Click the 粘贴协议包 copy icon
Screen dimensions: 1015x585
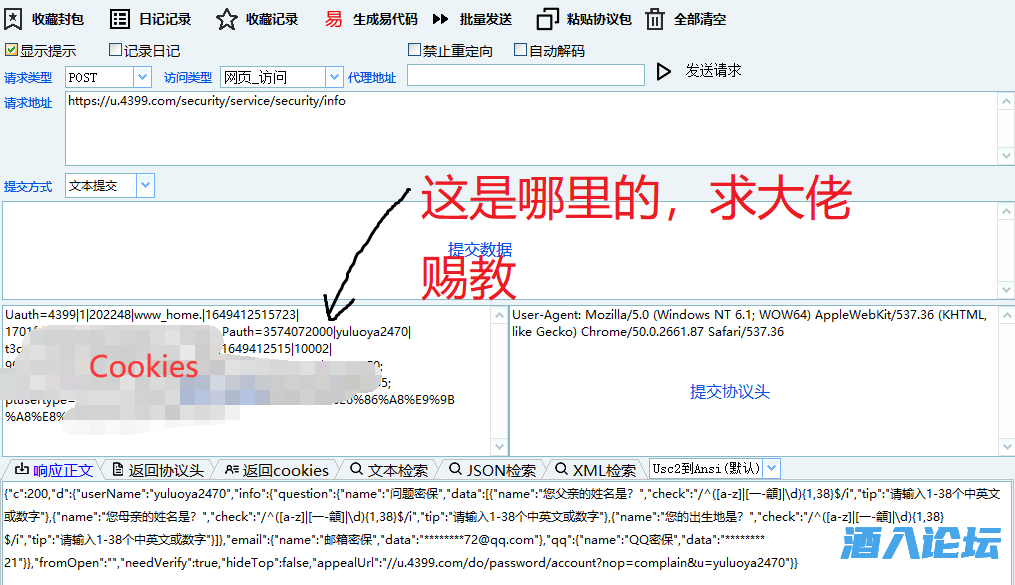pos(547,19)
